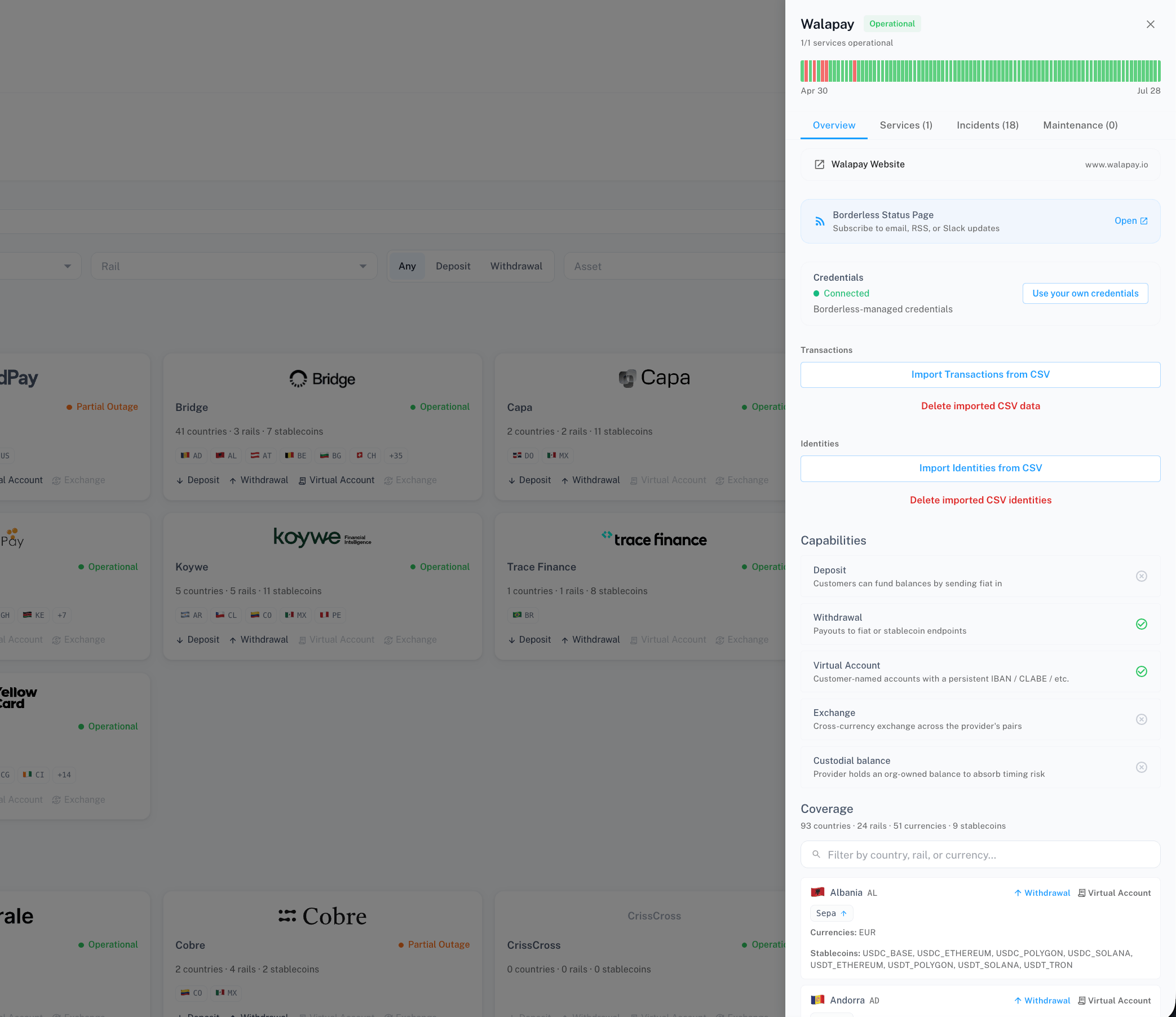Click the Asset filter field

[x=674, y=266]
